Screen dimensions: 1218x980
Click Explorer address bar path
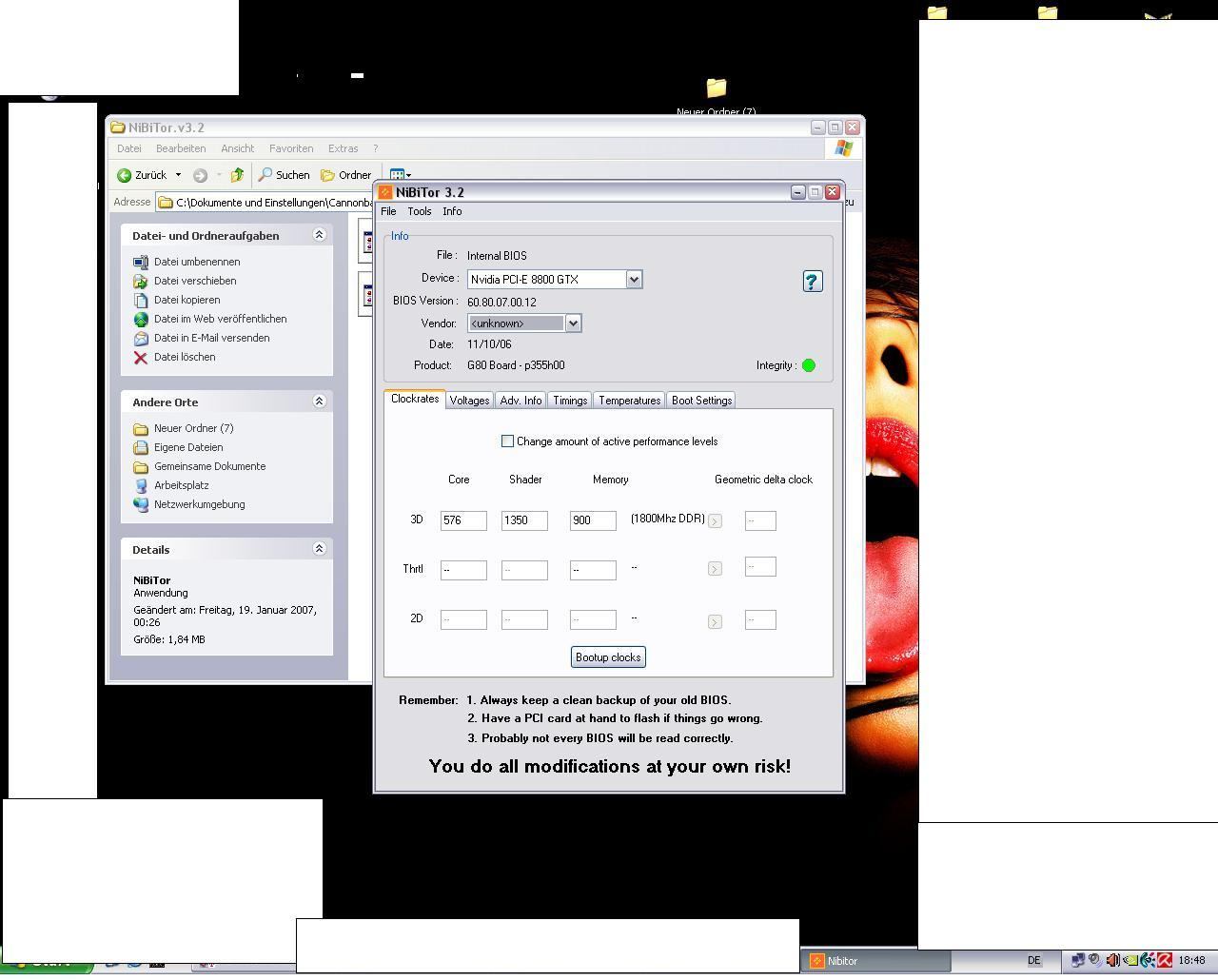coord(265,203)
